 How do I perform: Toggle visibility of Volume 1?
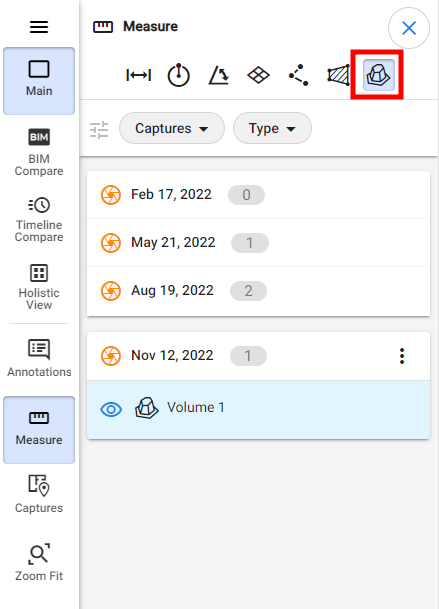pyautogui.click(x=111, y=409)
